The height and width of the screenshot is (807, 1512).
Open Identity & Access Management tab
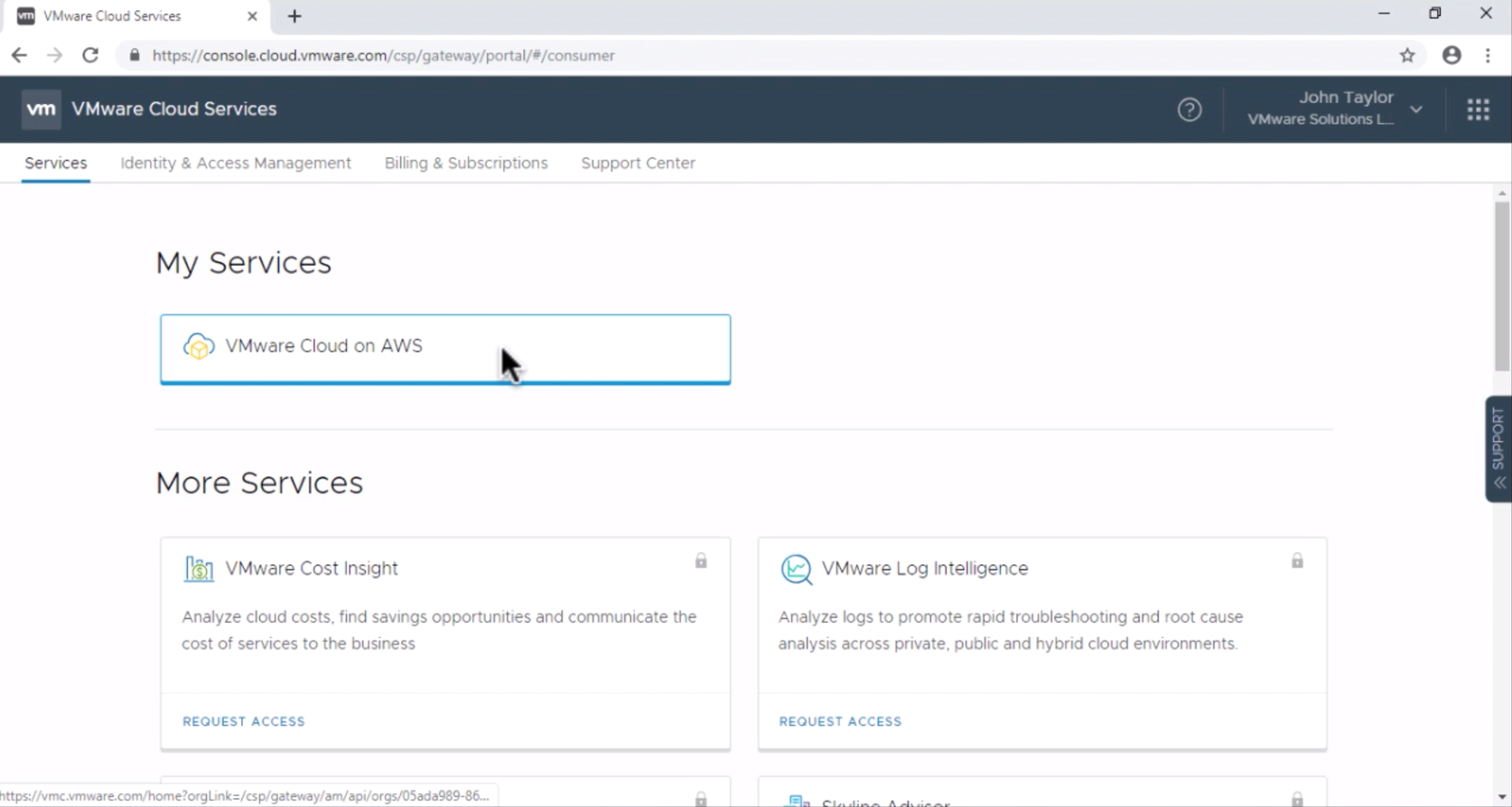(236, 163)
